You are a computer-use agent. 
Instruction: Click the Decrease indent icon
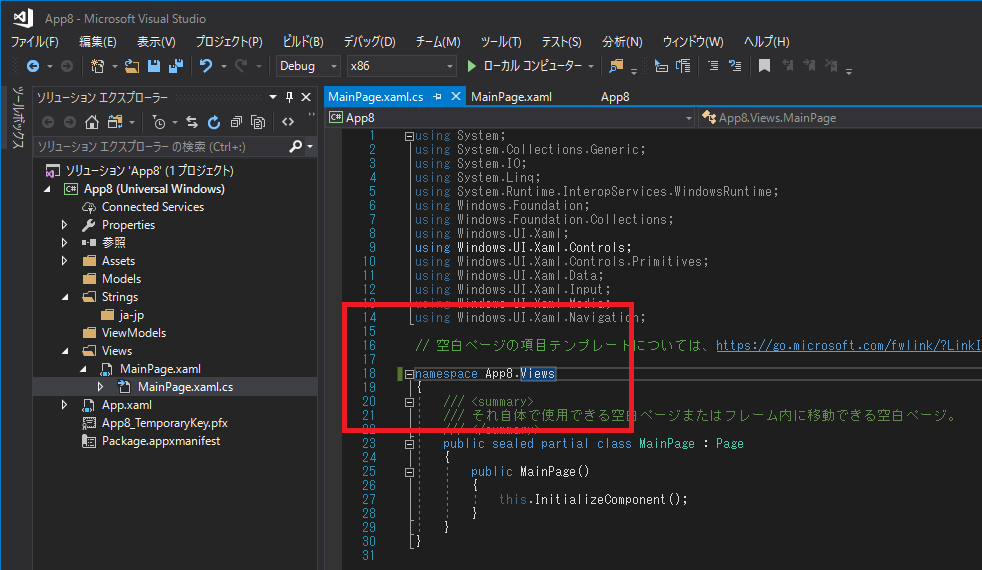click(x=713, y=66)
